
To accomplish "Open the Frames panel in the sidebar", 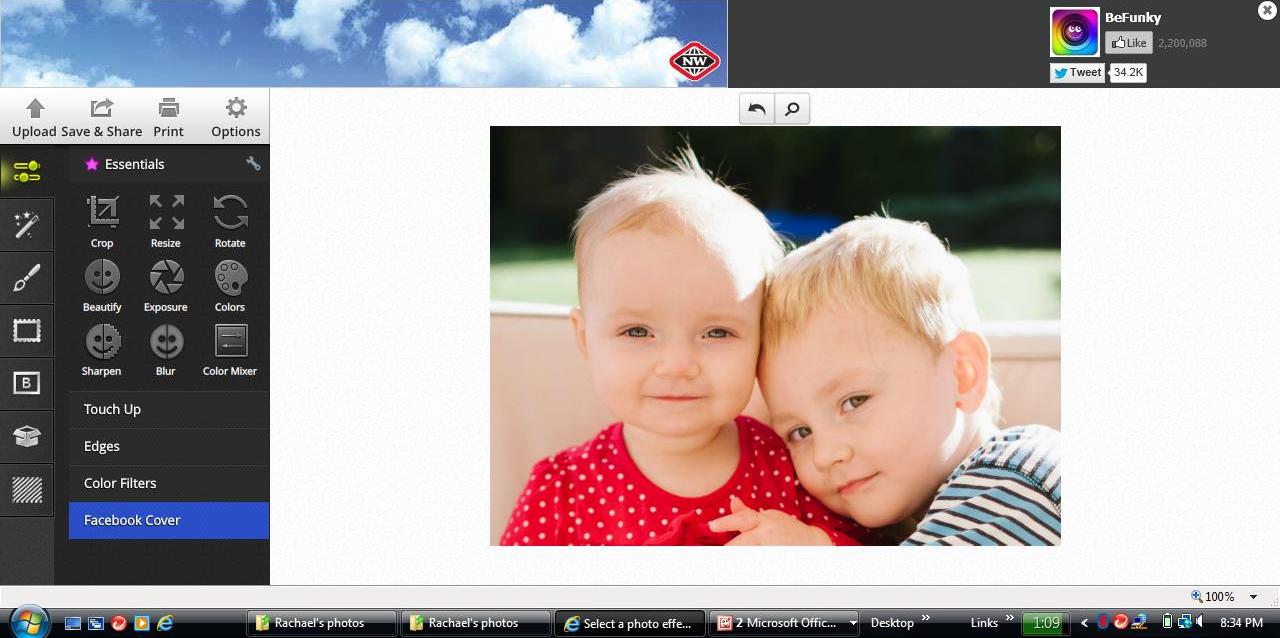I will tap(27, 330).
